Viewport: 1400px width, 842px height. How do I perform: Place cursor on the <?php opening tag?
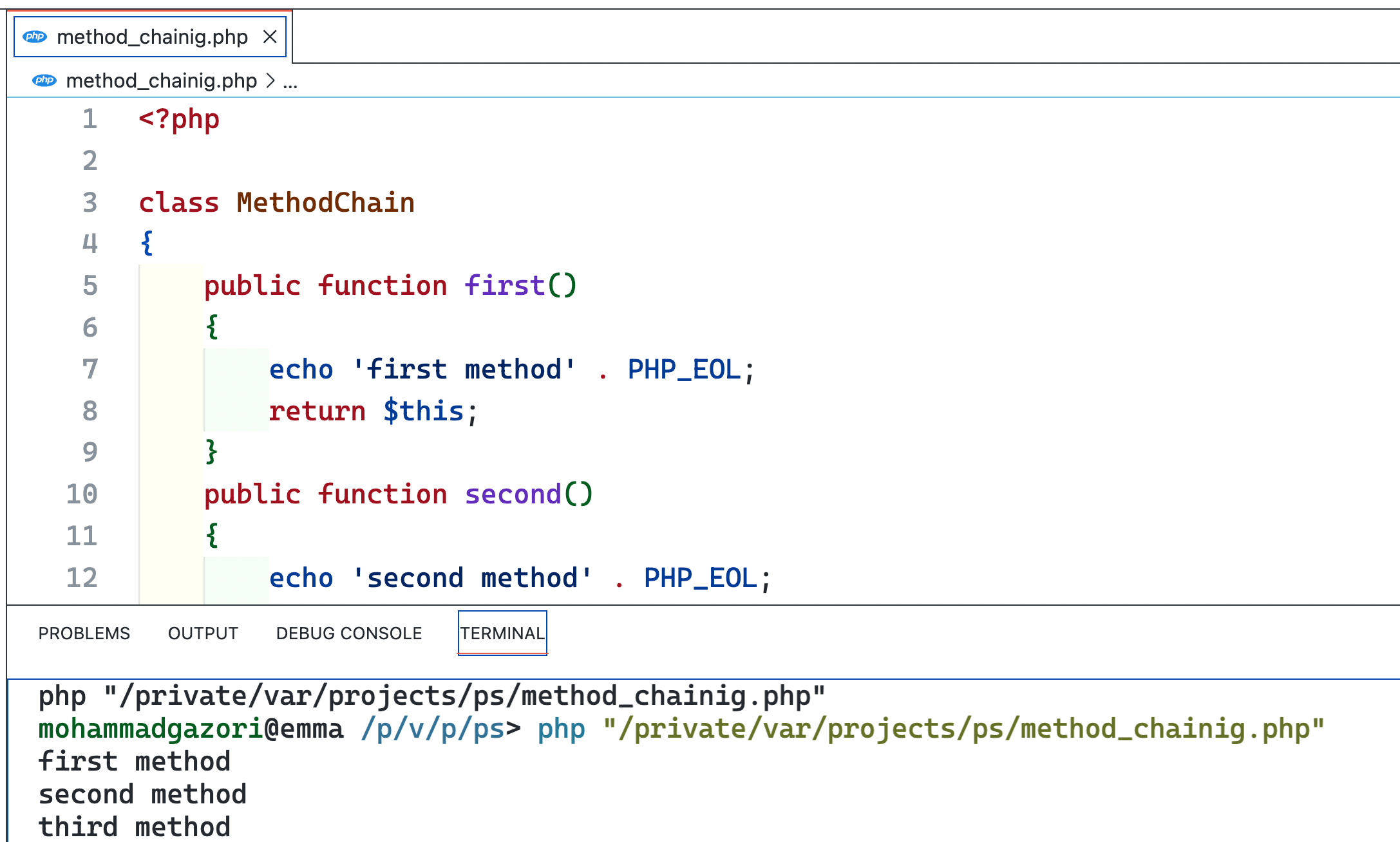point(179,120)
